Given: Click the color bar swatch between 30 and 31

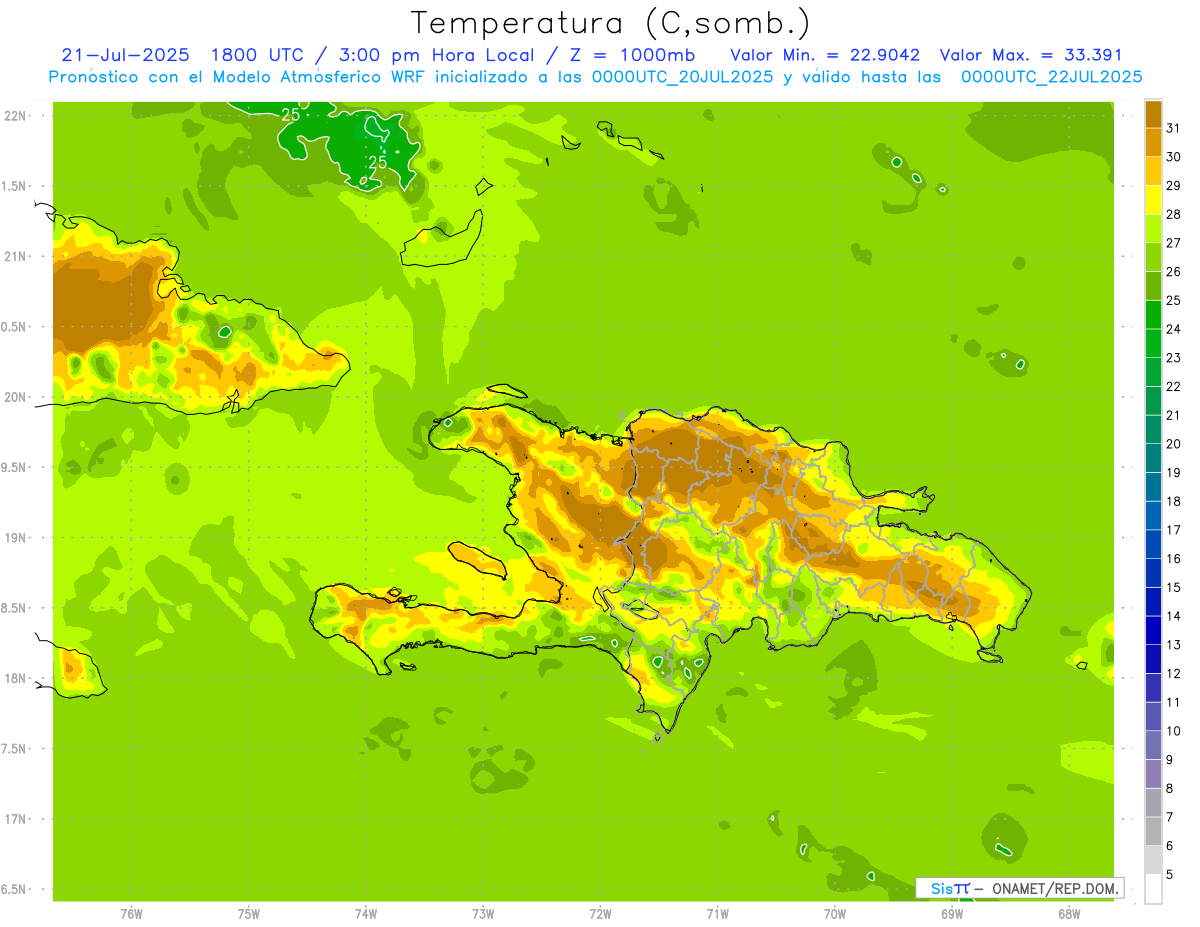Looking at the screenshot, I should (x=1153, y=143).
